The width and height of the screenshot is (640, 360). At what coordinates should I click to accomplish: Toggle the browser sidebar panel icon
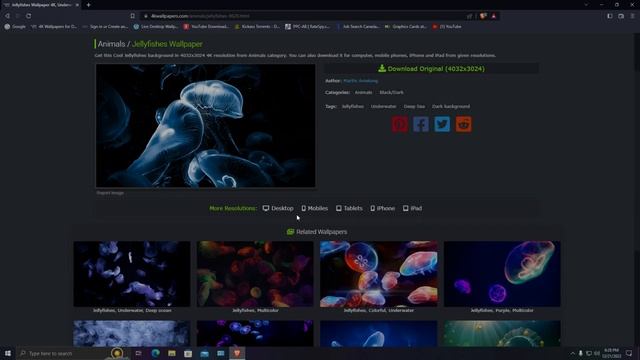[609, 16]
